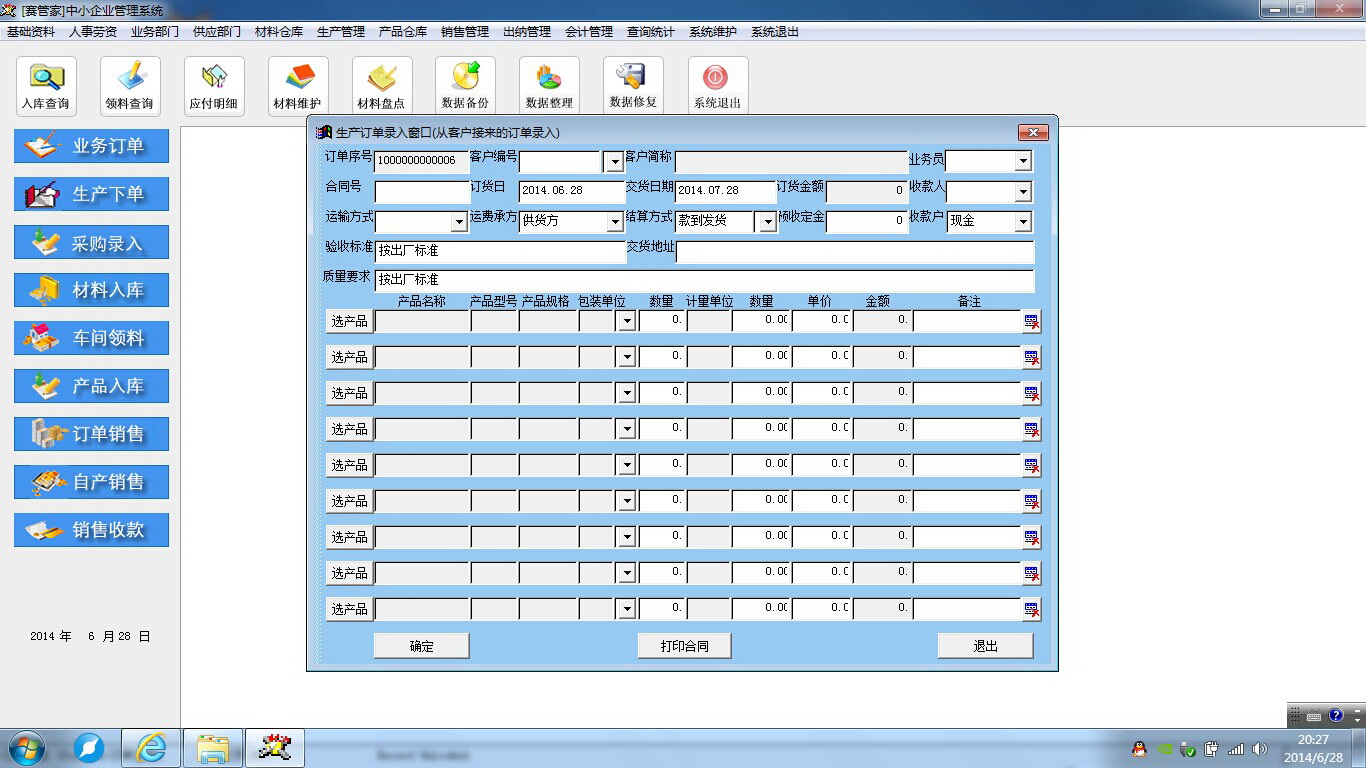Open the 数据整理 toolbar icon

point(549,86)
